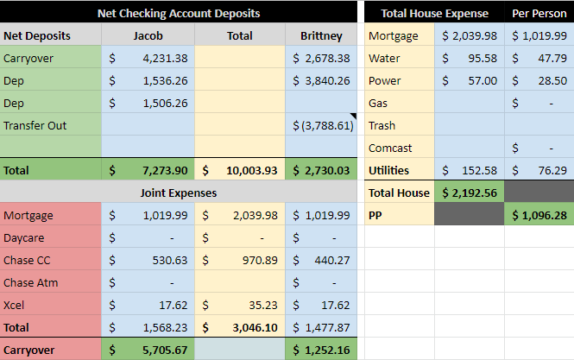Select Brittney's Xcel amount 17.62
The image size is (574, 360).
coord(321,304)
